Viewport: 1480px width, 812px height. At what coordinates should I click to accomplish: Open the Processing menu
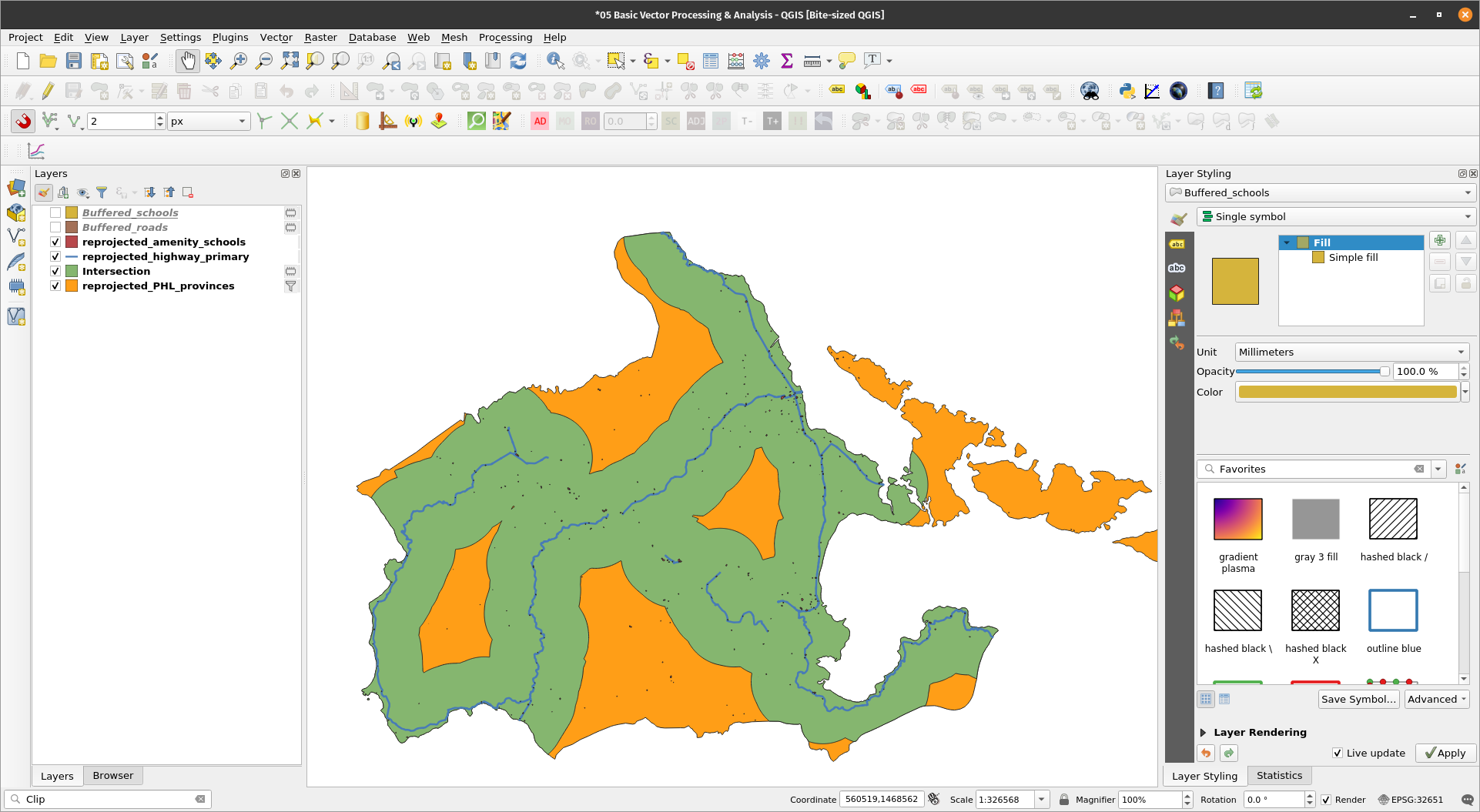(505, 37)
